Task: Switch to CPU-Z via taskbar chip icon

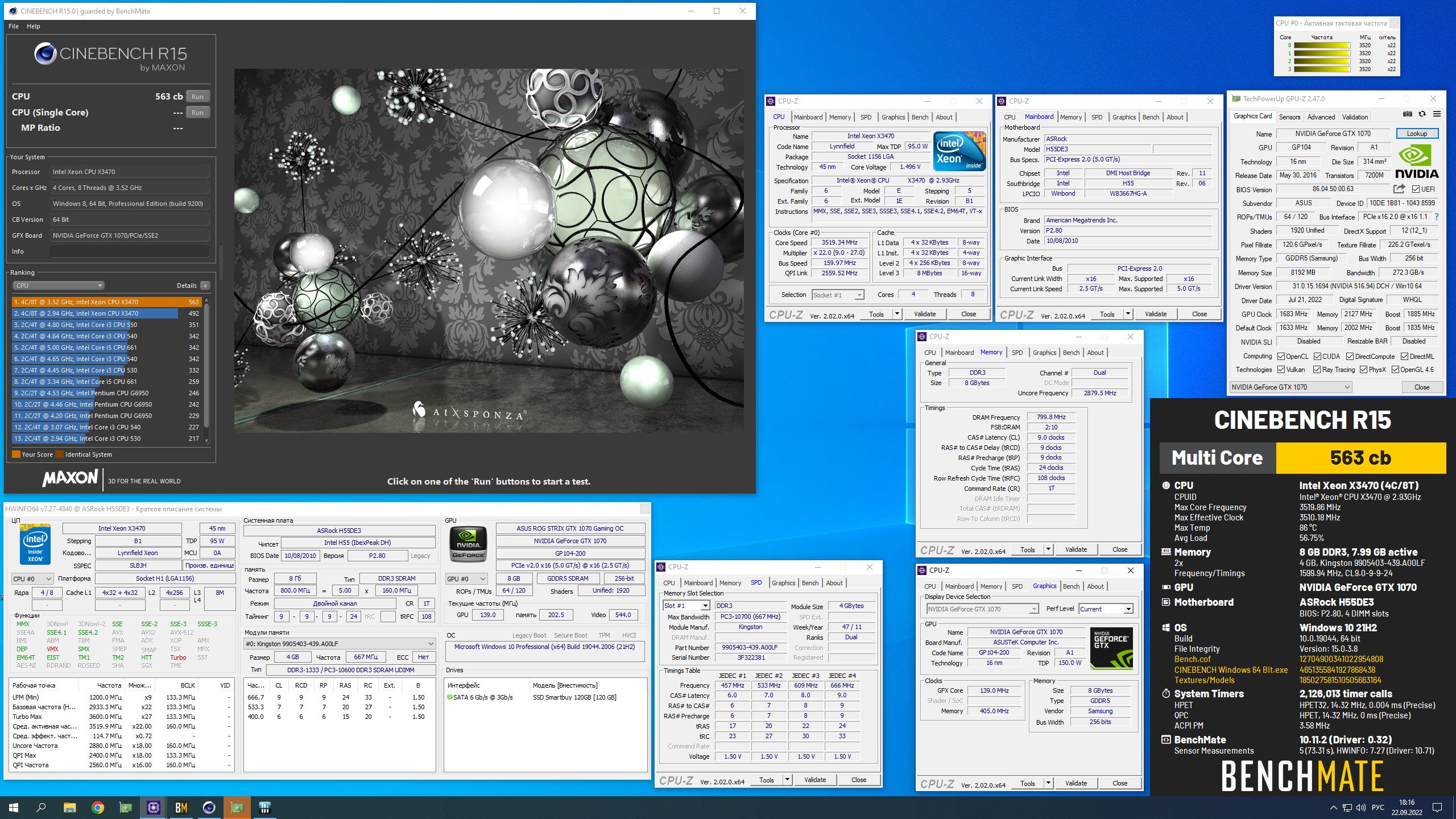Action: click(153, 807)
